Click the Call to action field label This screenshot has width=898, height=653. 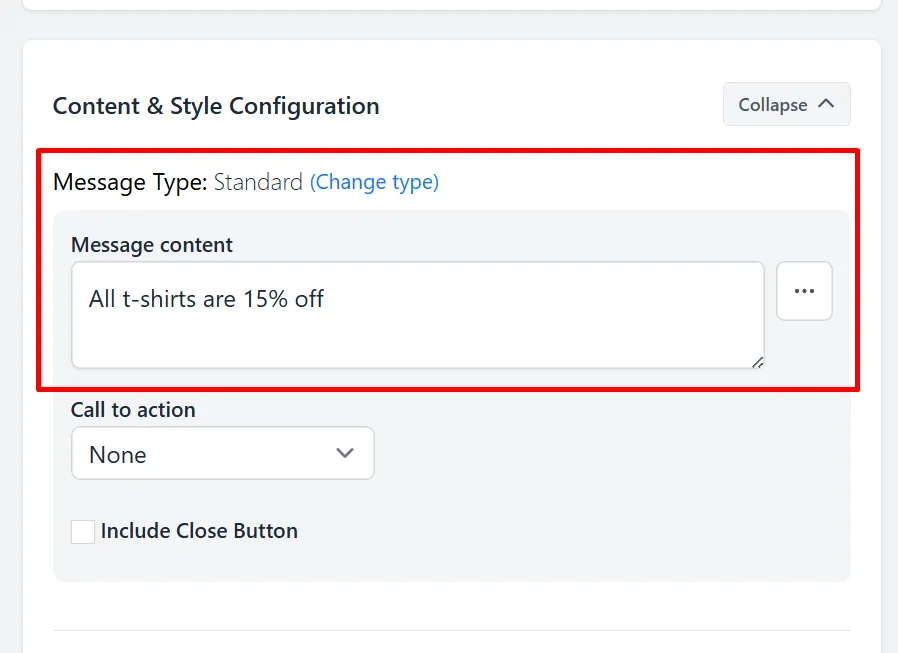133,410
